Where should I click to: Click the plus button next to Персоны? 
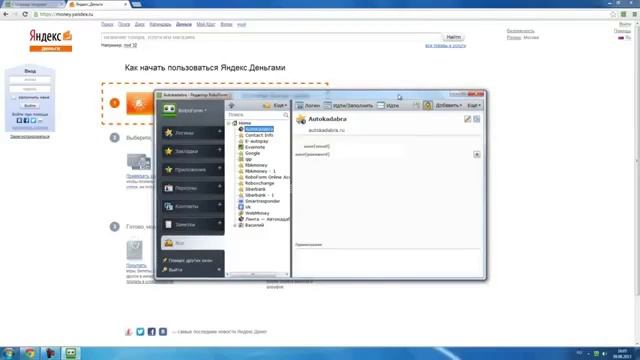[220, 187]
